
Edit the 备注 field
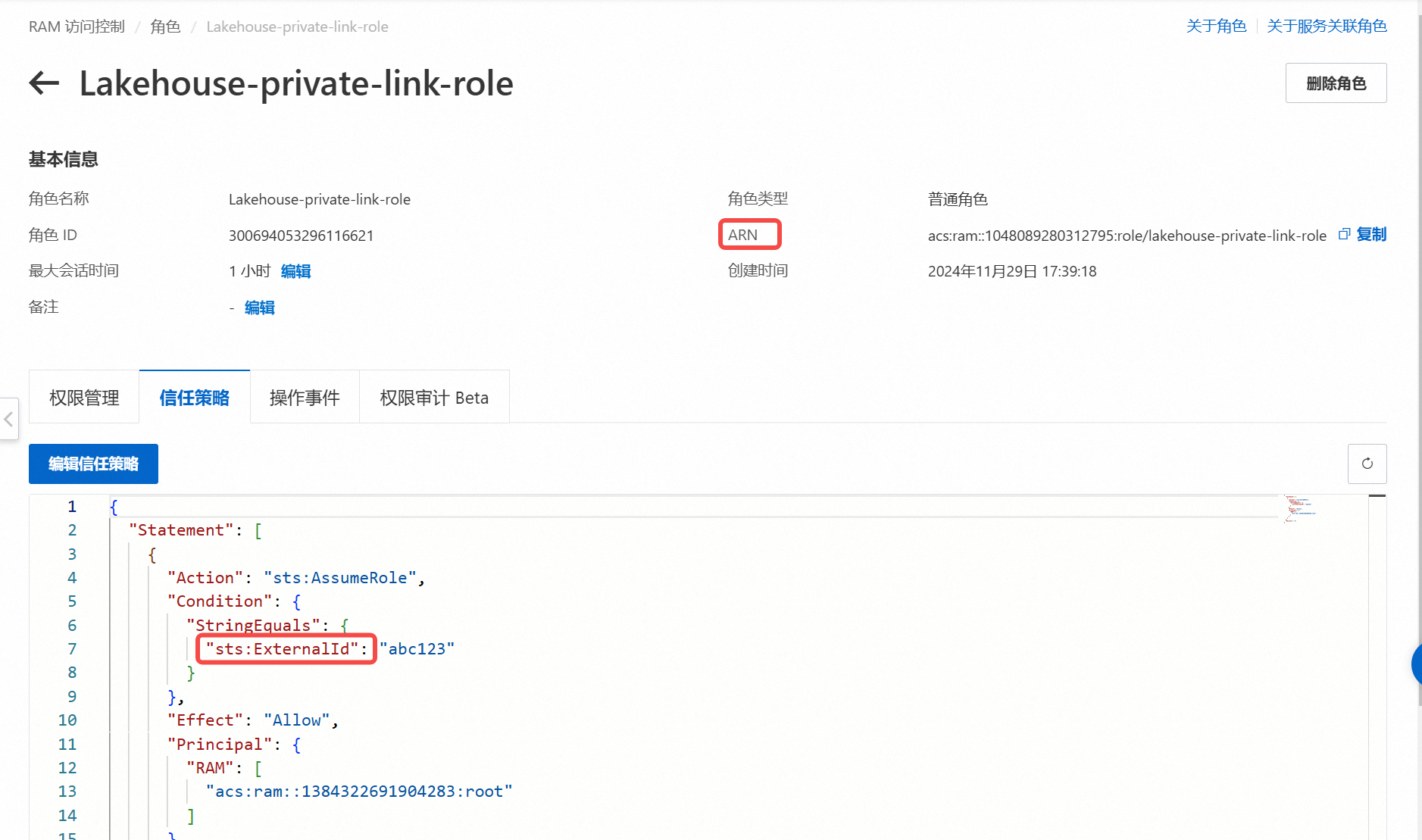pos(259,308)
